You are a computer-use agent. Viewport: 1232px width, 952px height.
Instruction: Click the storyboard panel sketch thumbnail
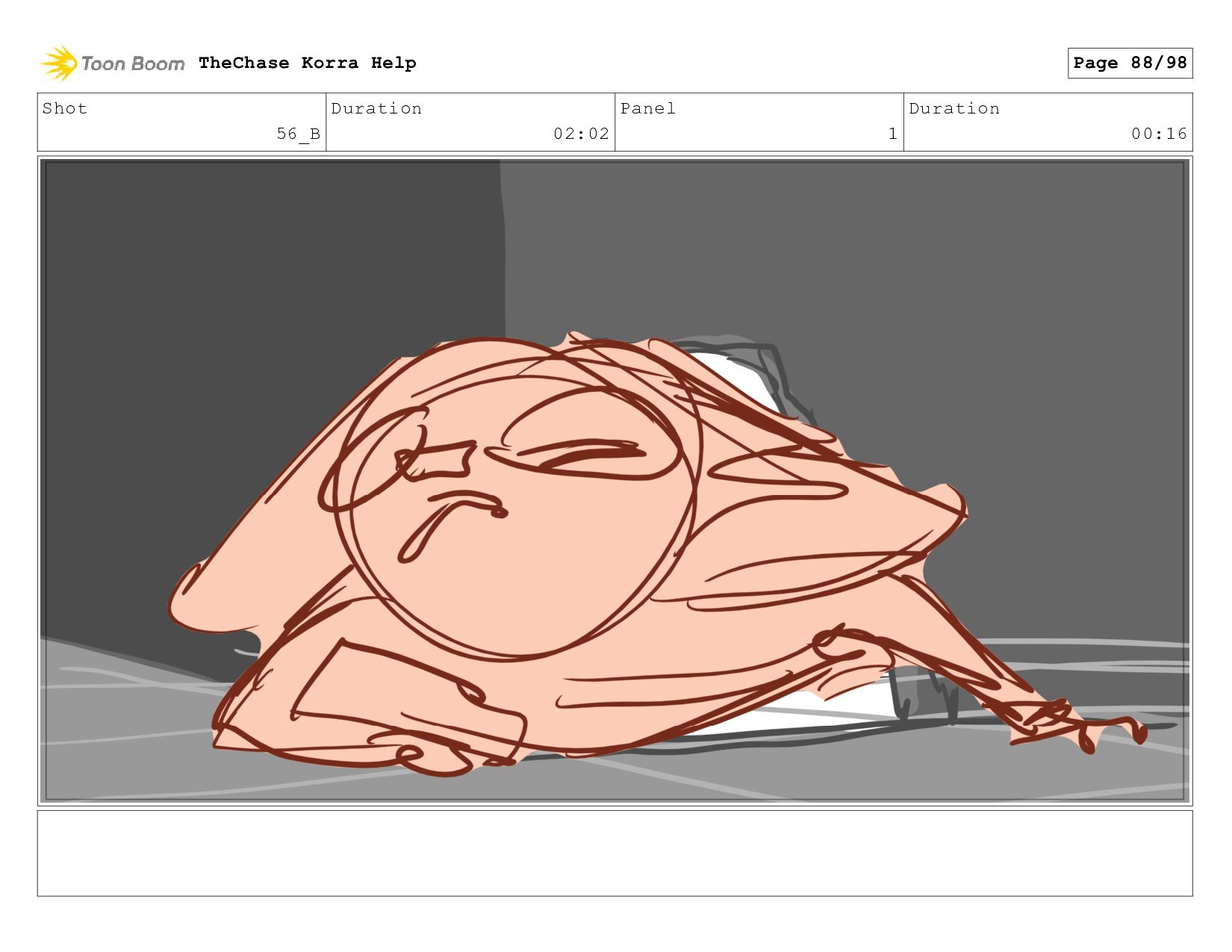615,481
